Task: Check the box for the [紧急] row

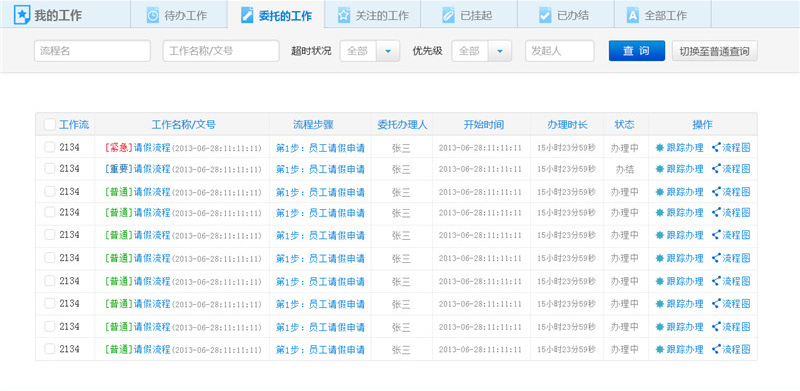Action: click(x=49, y=147)
